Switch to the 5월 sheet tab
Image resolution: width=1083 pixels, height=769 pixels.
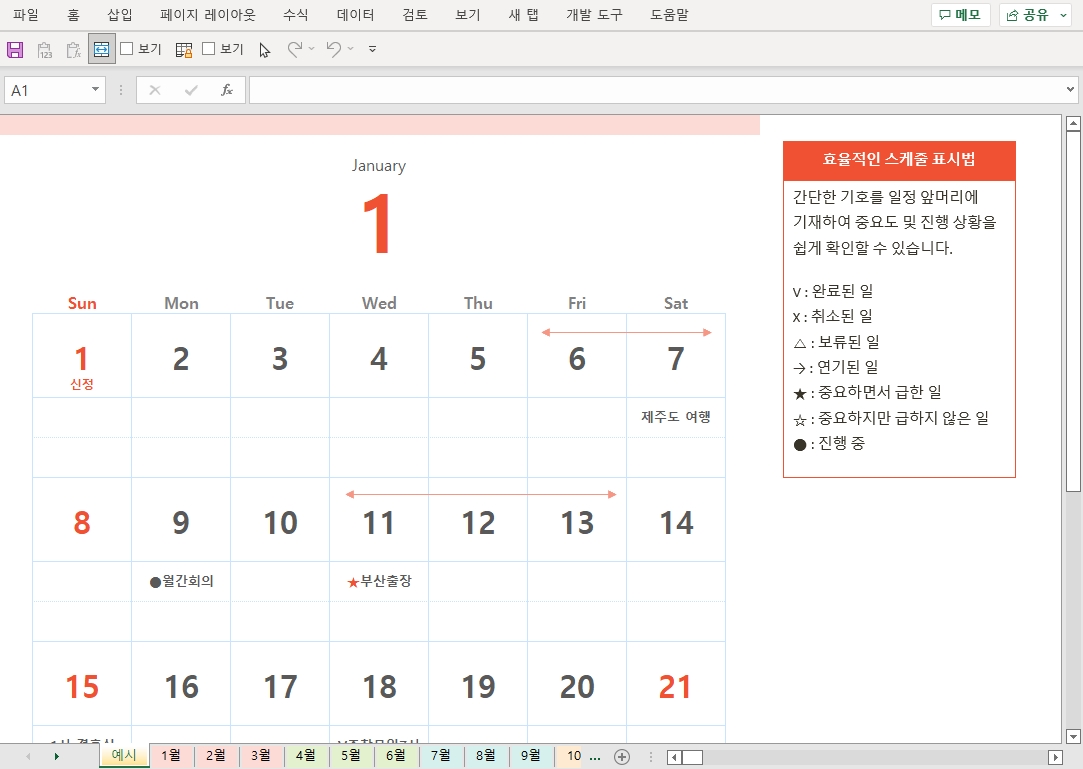(x=350, y=756)
